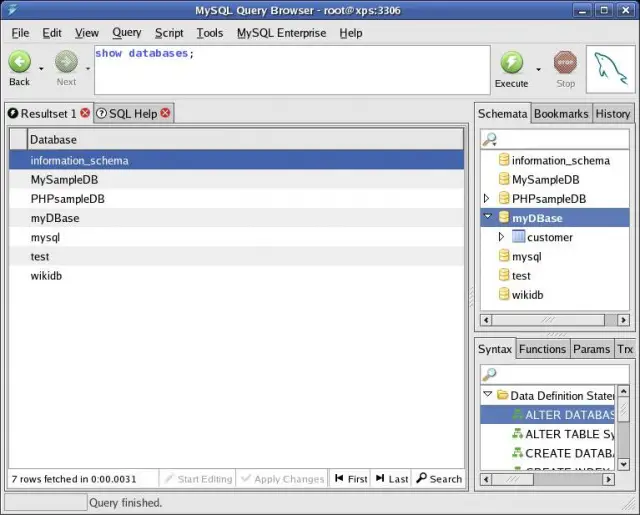Collapse the myDBase schema node
The height and width of the screenshot is (515, 640).
[x=487, y=218]
